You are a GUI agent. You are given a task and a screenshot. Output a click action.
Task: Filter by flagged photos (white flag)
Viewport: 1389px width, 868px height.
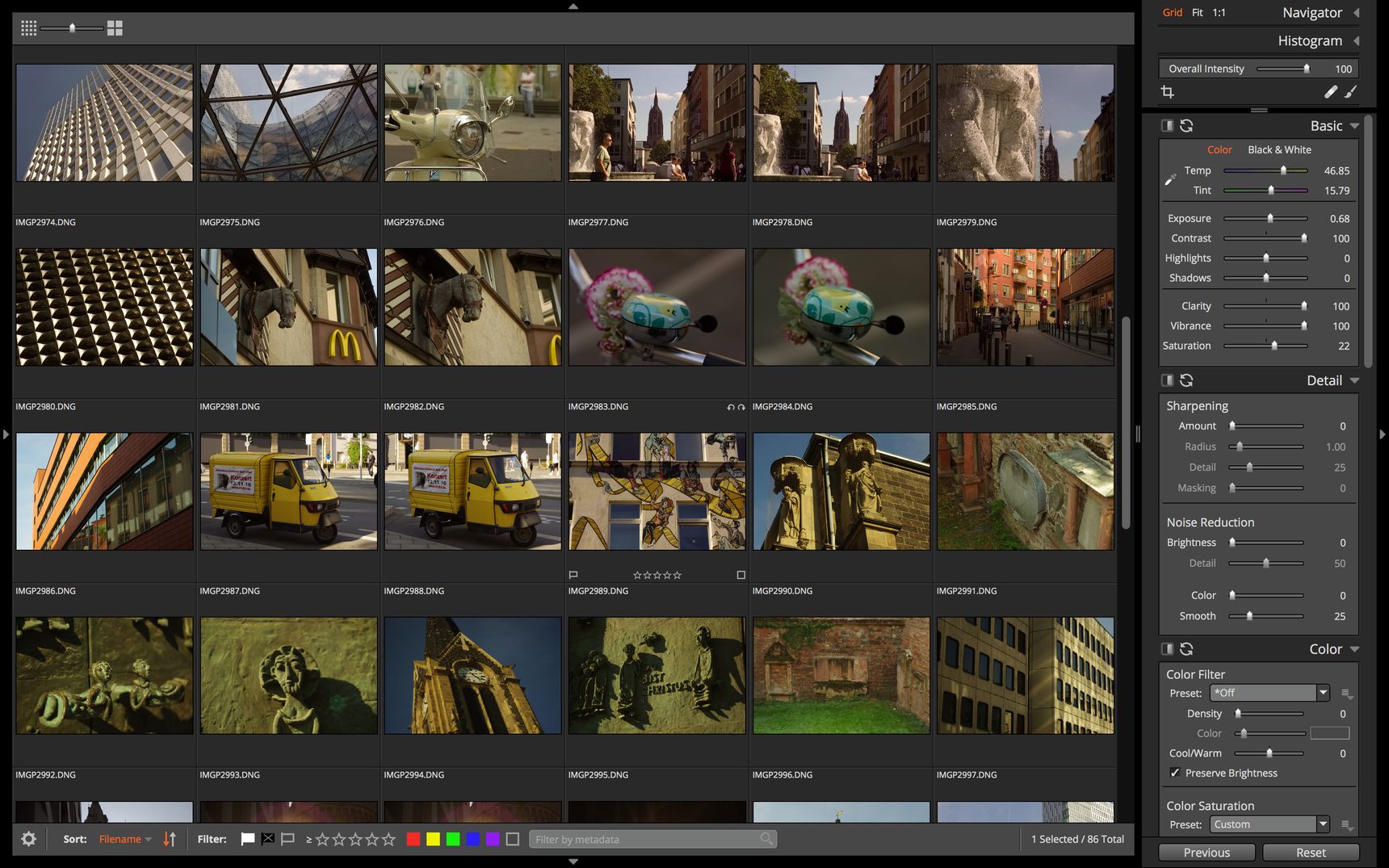(x=248, y=839)
